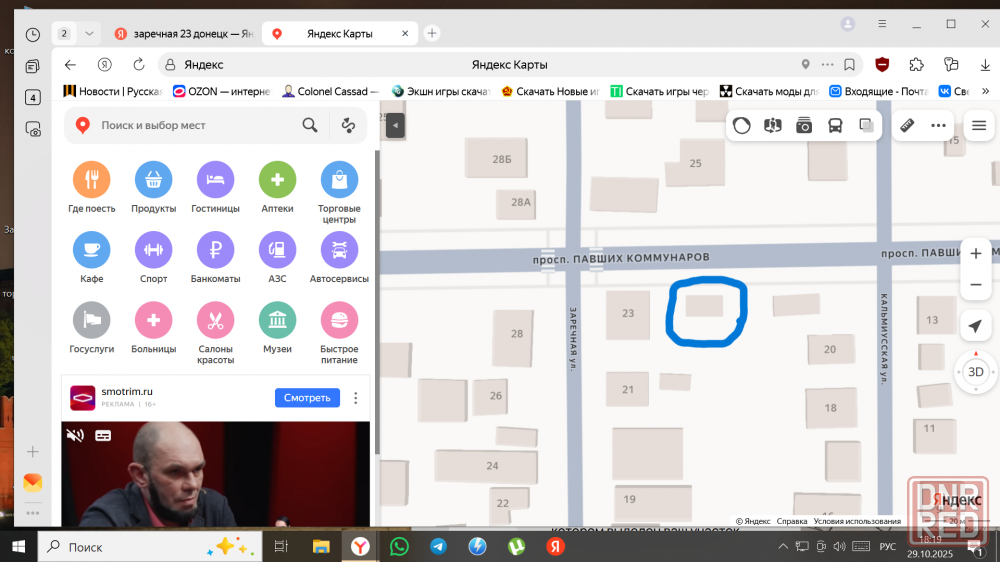Open the route builder icon in search bar
This screenshot has width=1000, height=562.
coord(348,126)
